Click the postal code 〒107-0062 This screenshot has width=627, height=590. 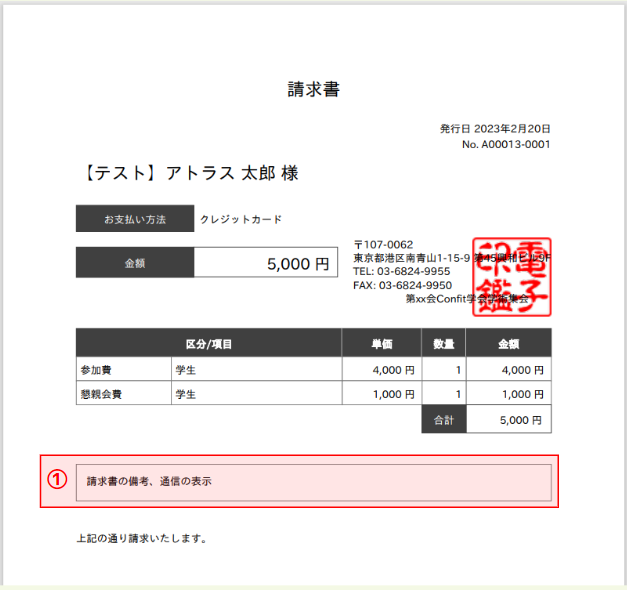point(383,244)
